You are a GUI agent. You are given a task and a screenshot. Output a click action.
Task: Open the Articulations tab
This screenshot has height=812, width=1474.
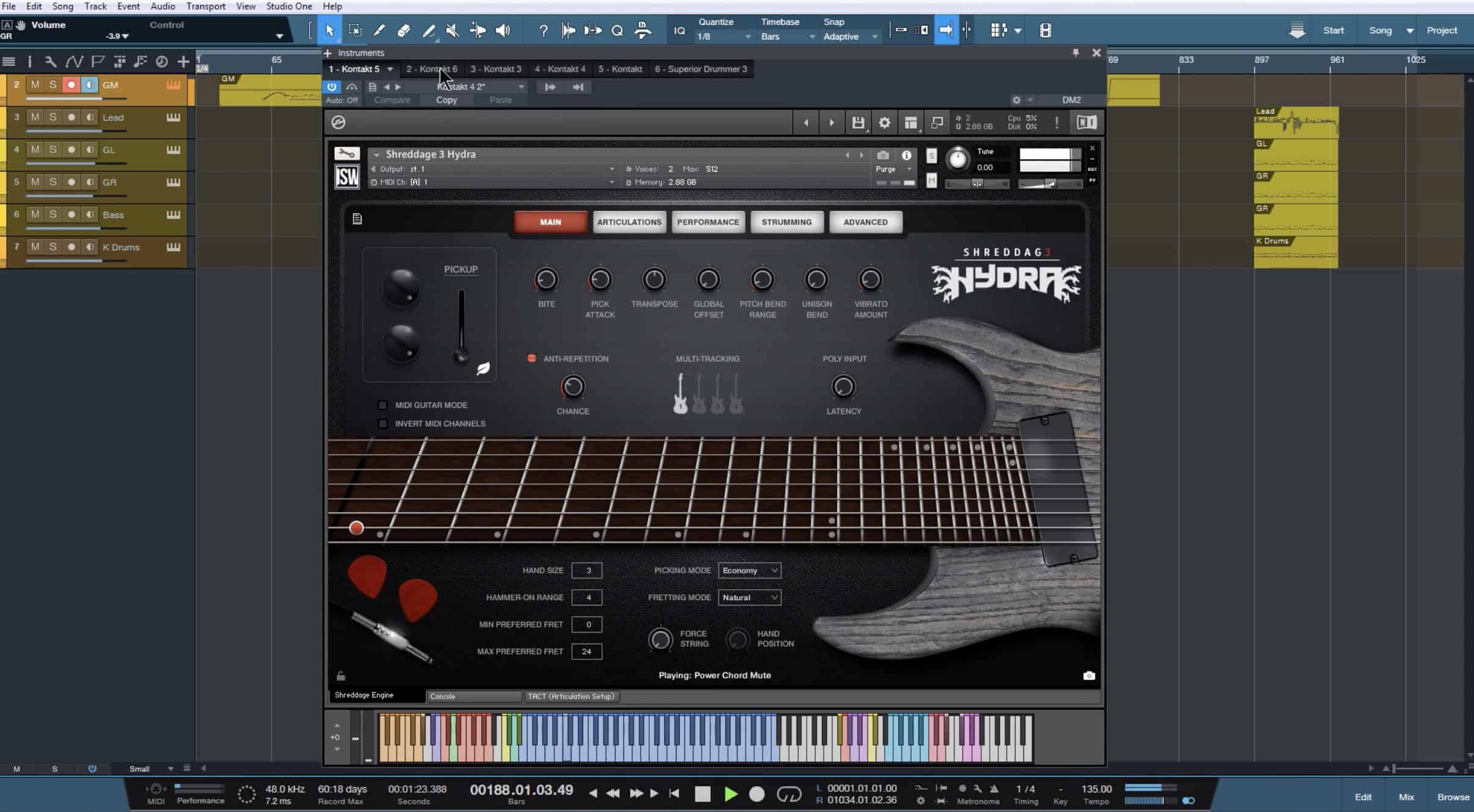pyautogui.click(x=629, y=222)
